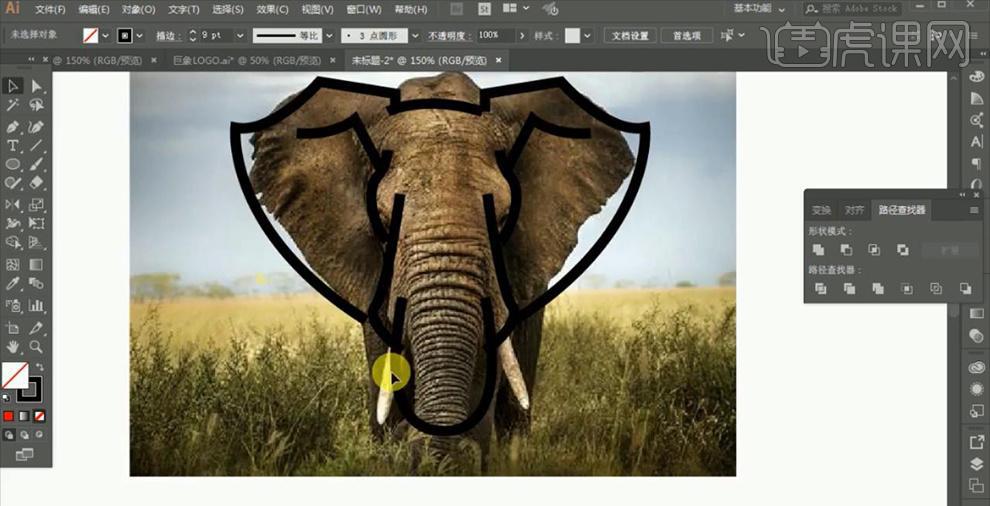
Task: Select the Pen tool
Action: point(13,126)
